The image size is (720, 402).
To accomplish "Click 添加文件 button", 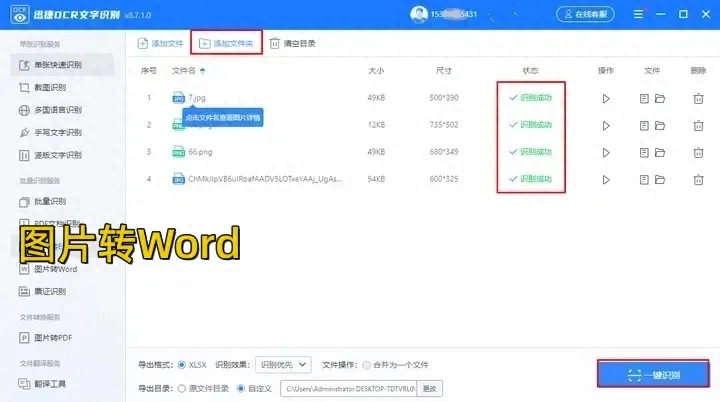I will pyautogui.click(x=160, y=44).
